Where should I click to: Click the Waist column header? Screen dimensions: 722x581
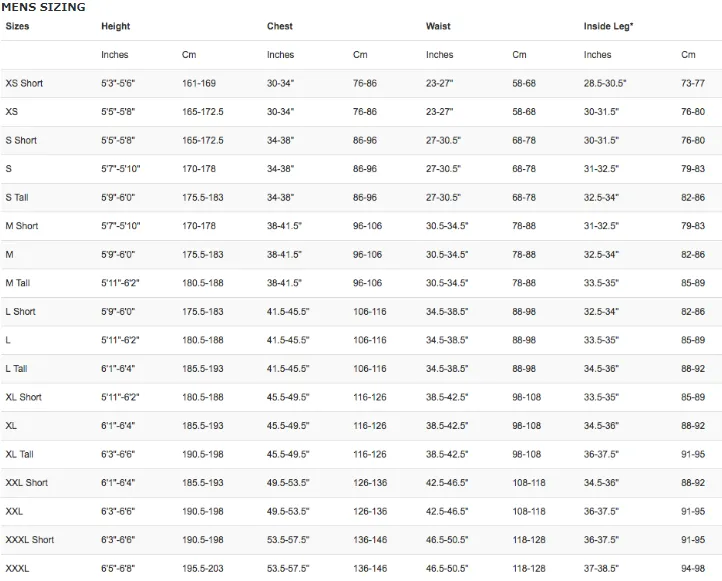(438, 26)
